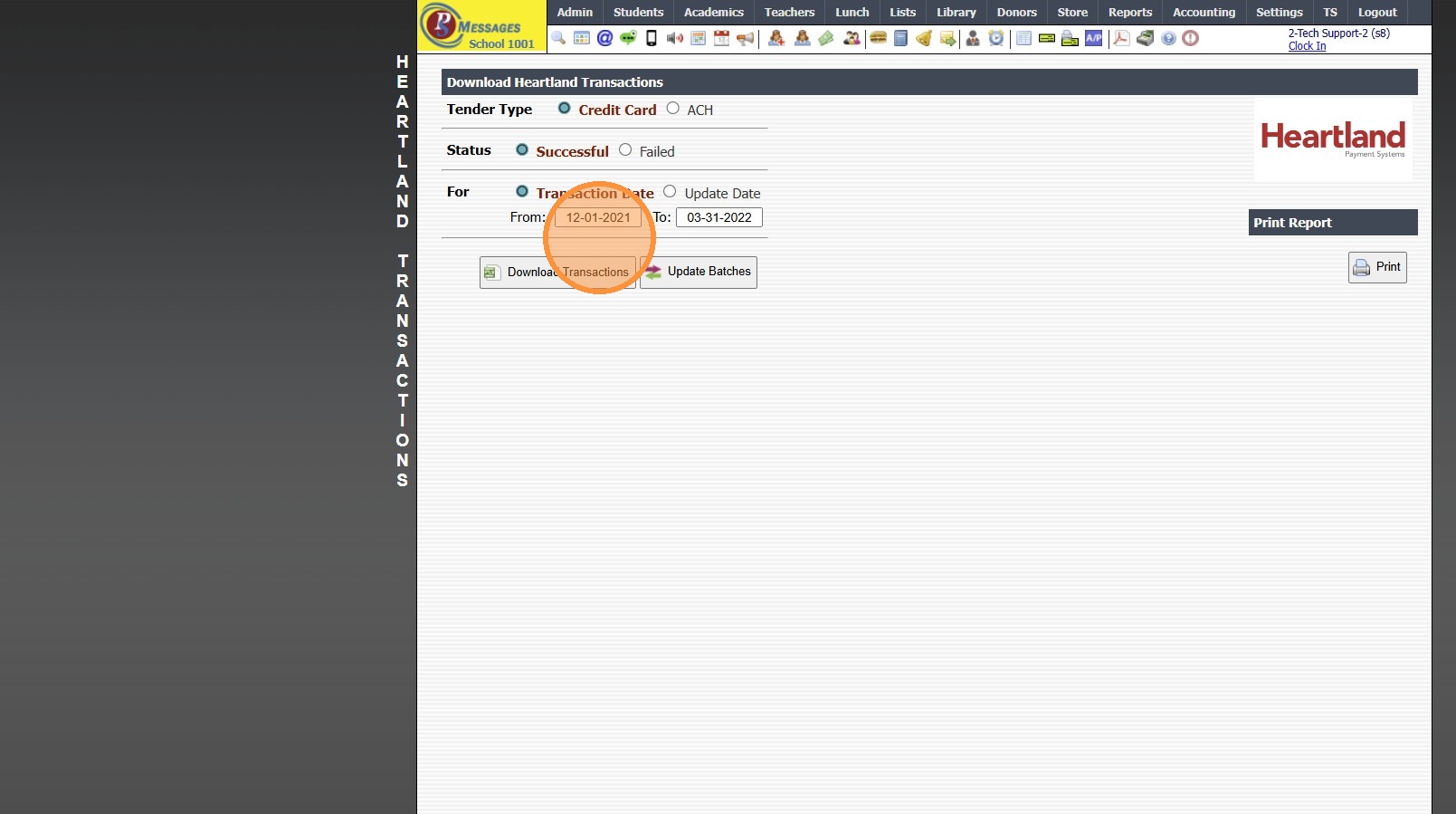Open the Teachers menu

tap(789, 13)
